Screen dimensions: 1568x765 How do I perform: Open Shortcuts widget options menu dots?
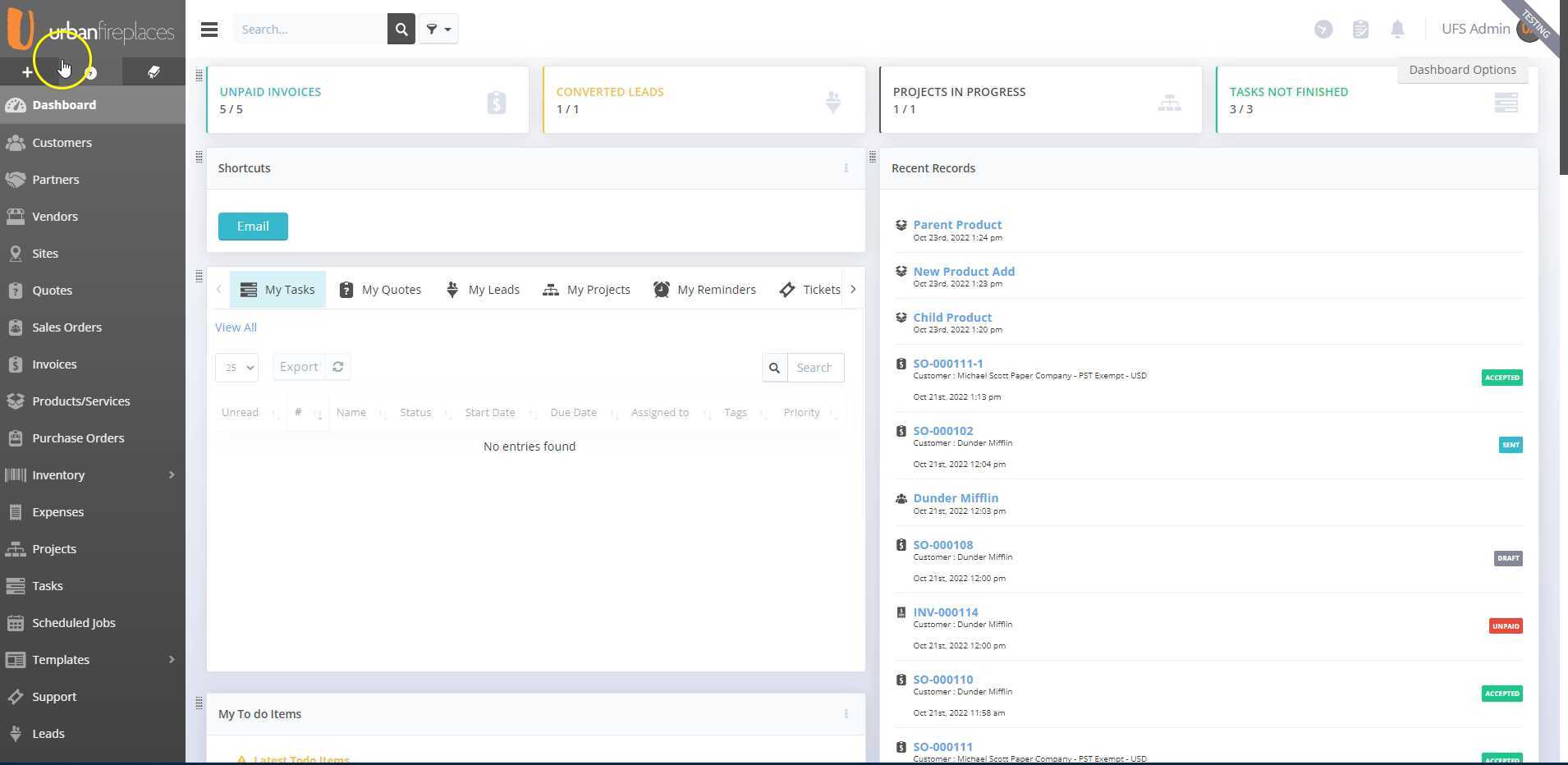pos(846,168)
